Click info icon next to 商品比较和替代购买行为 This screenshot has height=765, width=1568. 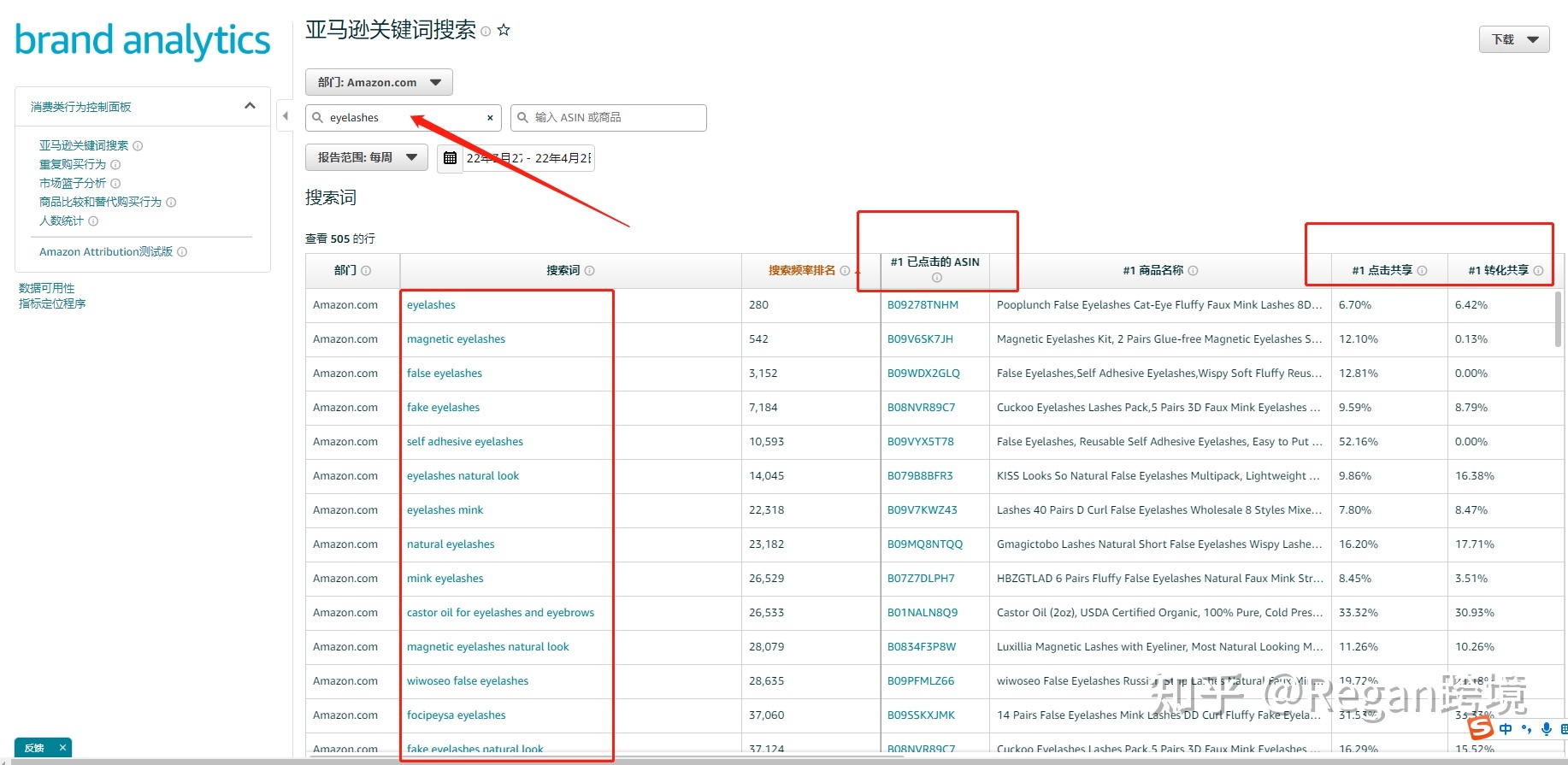[x=171, y=203]
